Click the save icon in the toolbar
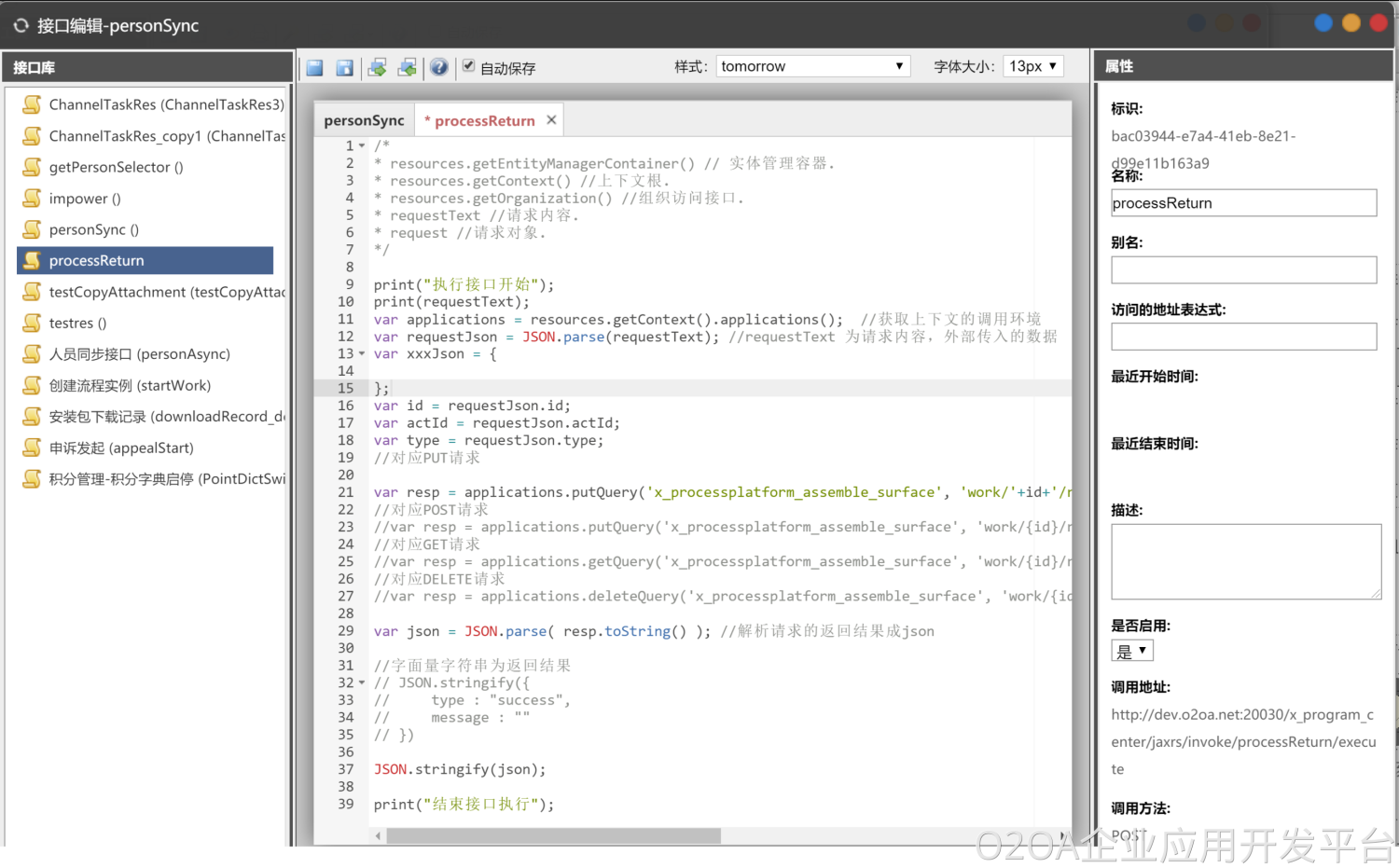 (314, 67)
